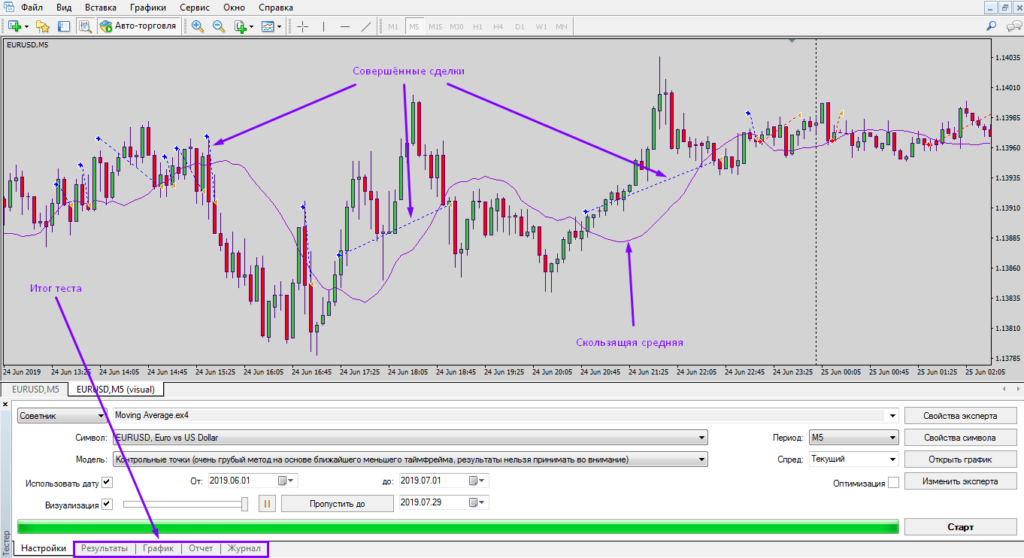The image size is (1024, 558).
Task: Open the indicators list dropdown arrow
Action: pyautogui.click(x=251, y=27)
